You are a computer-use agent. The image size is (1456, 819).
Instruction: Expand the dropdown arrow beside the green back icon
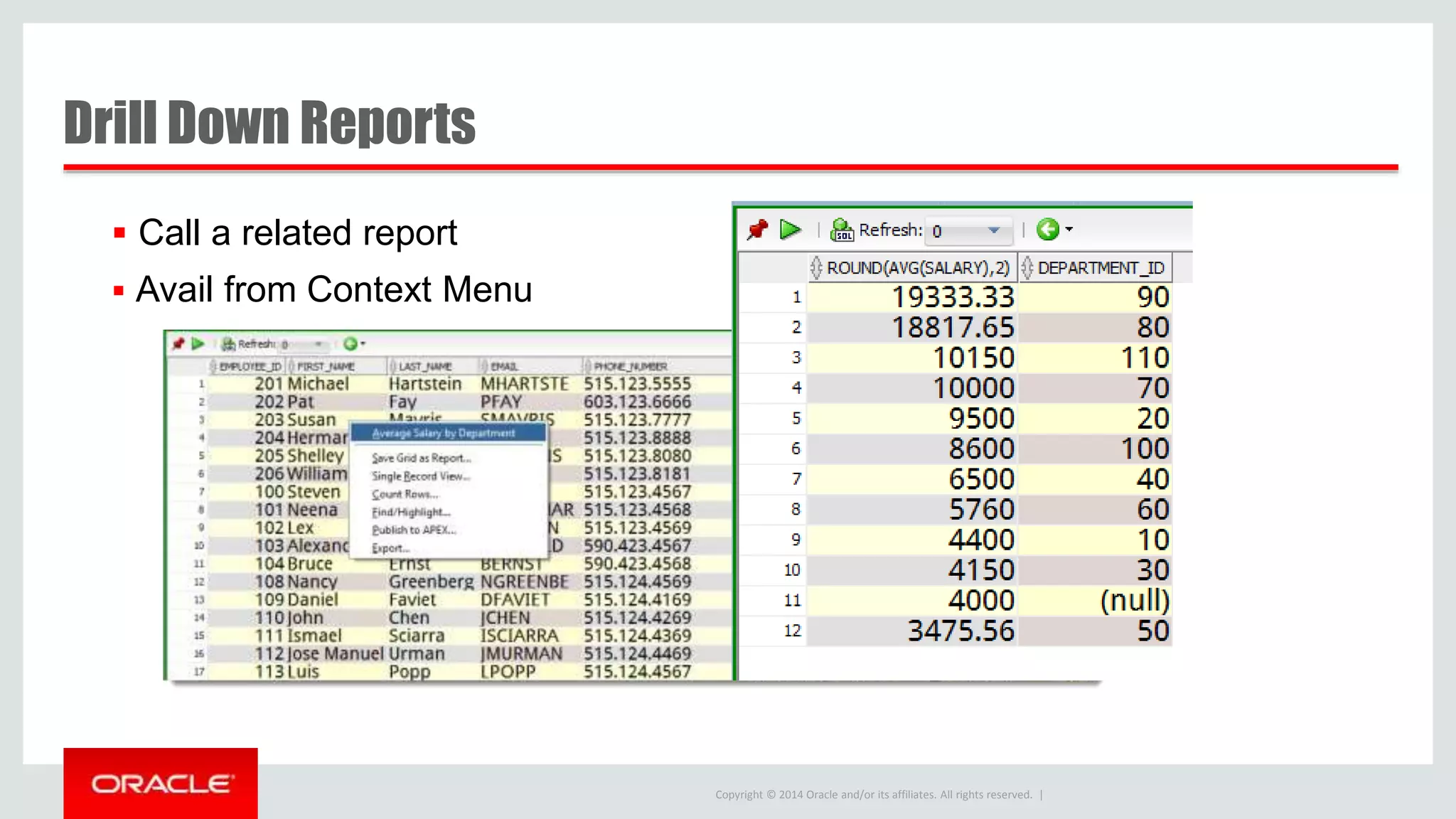[1069, 229]
